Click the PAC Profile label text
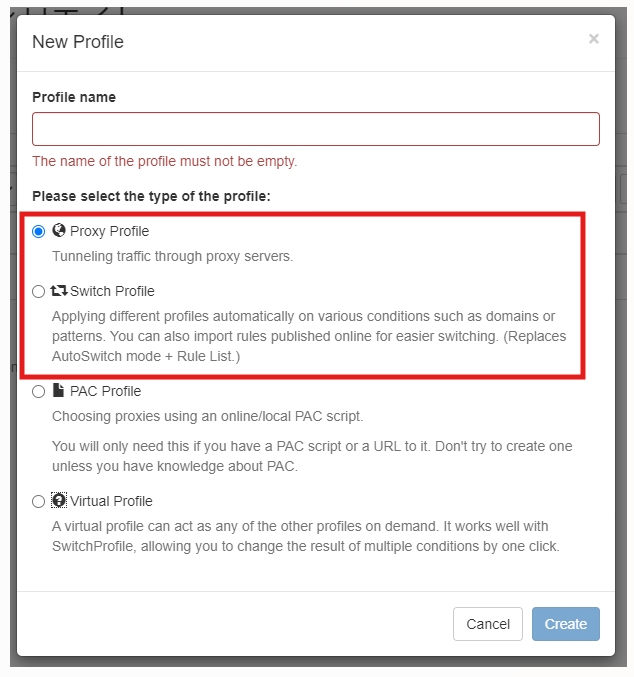The width and height of the screenshot is (634, 677). [105, 391]
